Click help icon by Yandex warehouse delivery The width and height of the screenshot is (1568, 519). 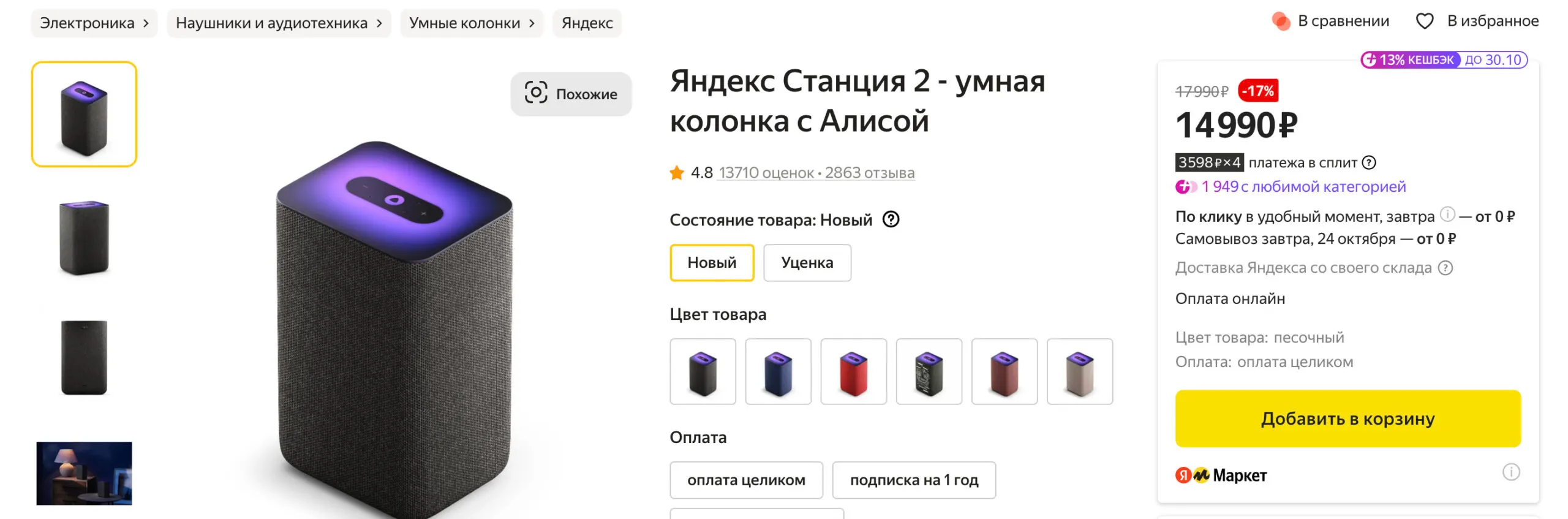coord(1445,268)
